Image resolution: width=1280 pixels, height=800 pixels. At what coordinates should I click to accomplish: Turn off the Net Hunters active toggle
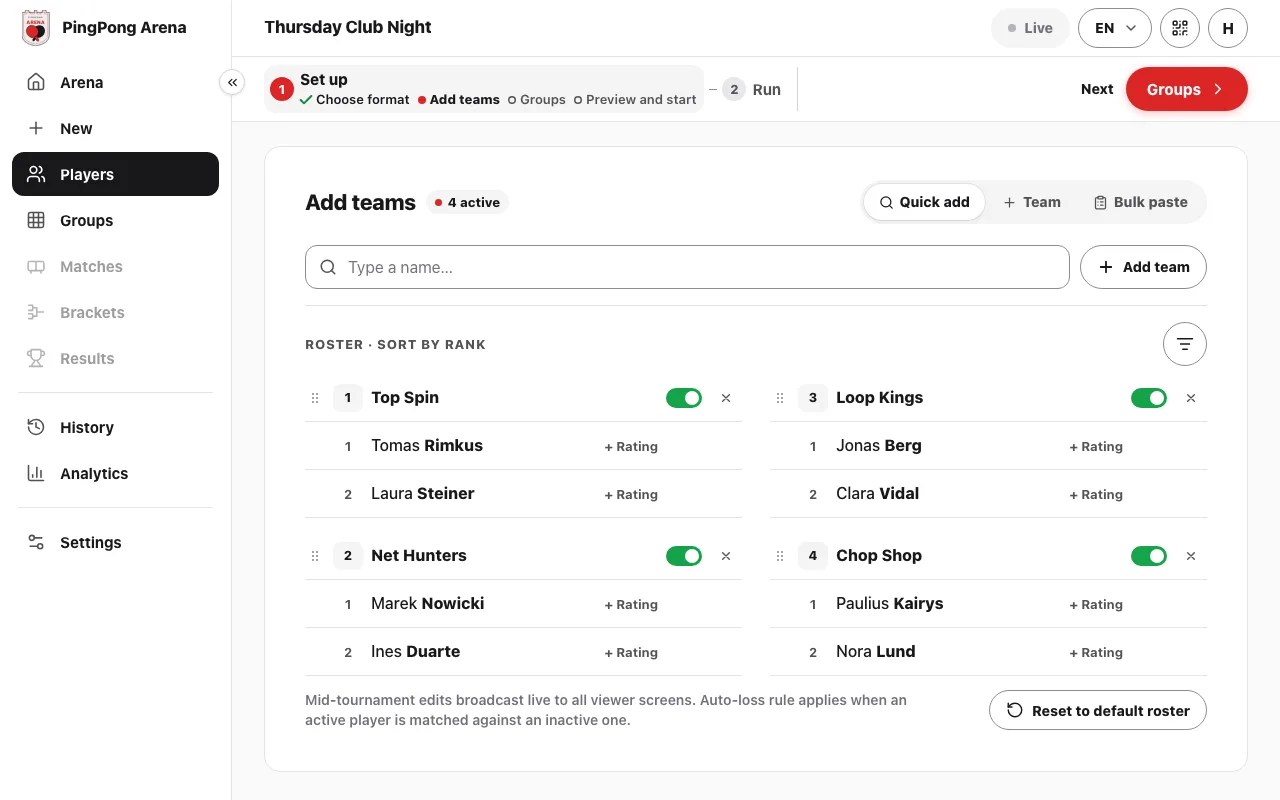[684, 556]
